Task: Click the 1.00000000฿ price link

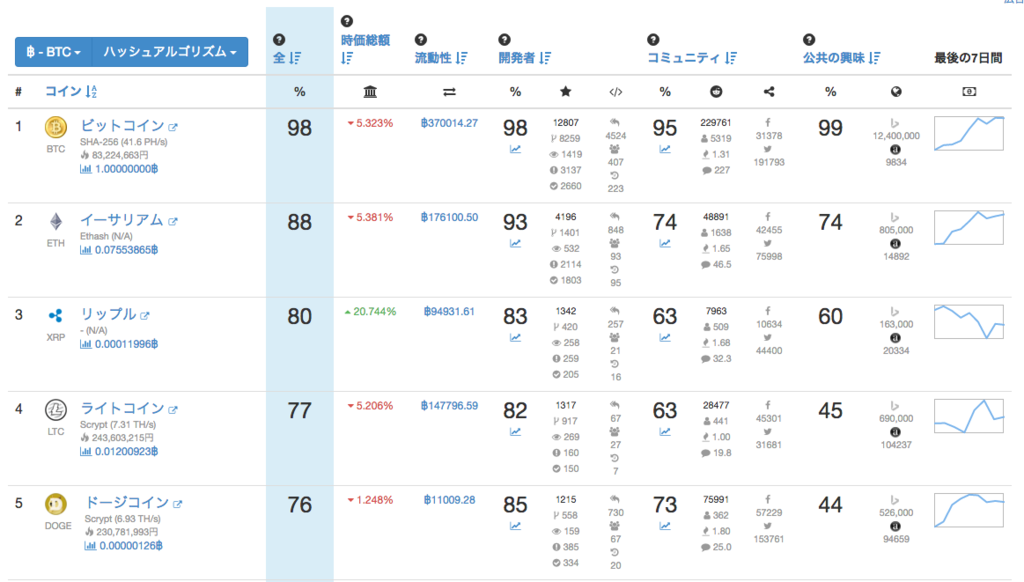Action: [119, 169]
